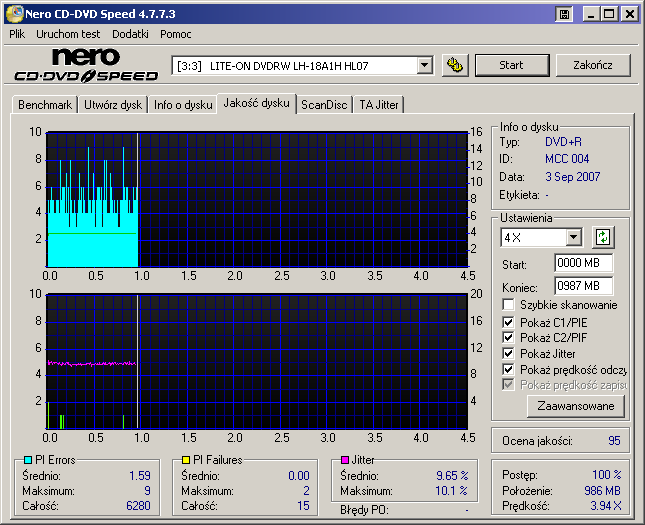This screenshot has width=645, height=525.
Task: Click the jitter and PIF graph area
Action: coord(257,362)
